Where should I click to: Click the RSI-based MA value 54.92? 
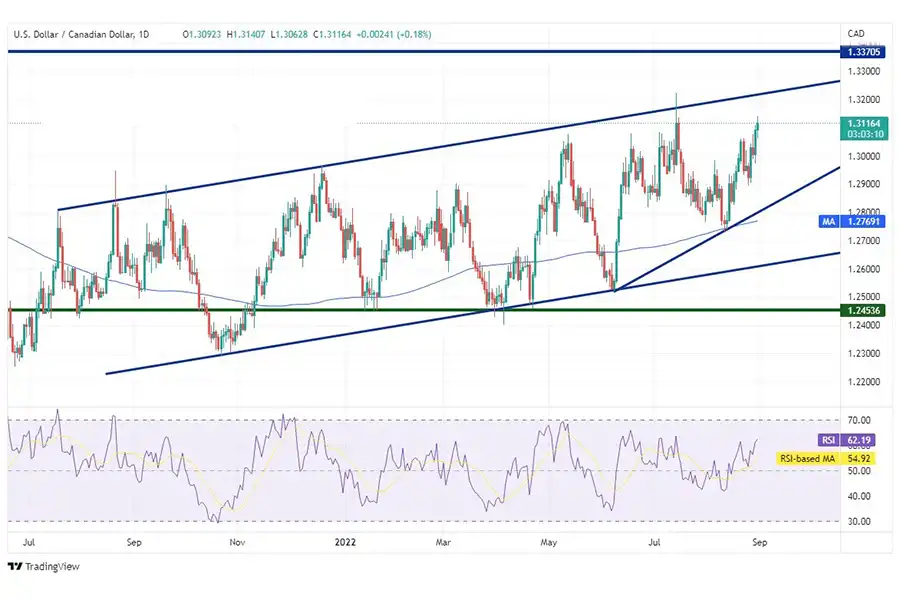(858, 459)
